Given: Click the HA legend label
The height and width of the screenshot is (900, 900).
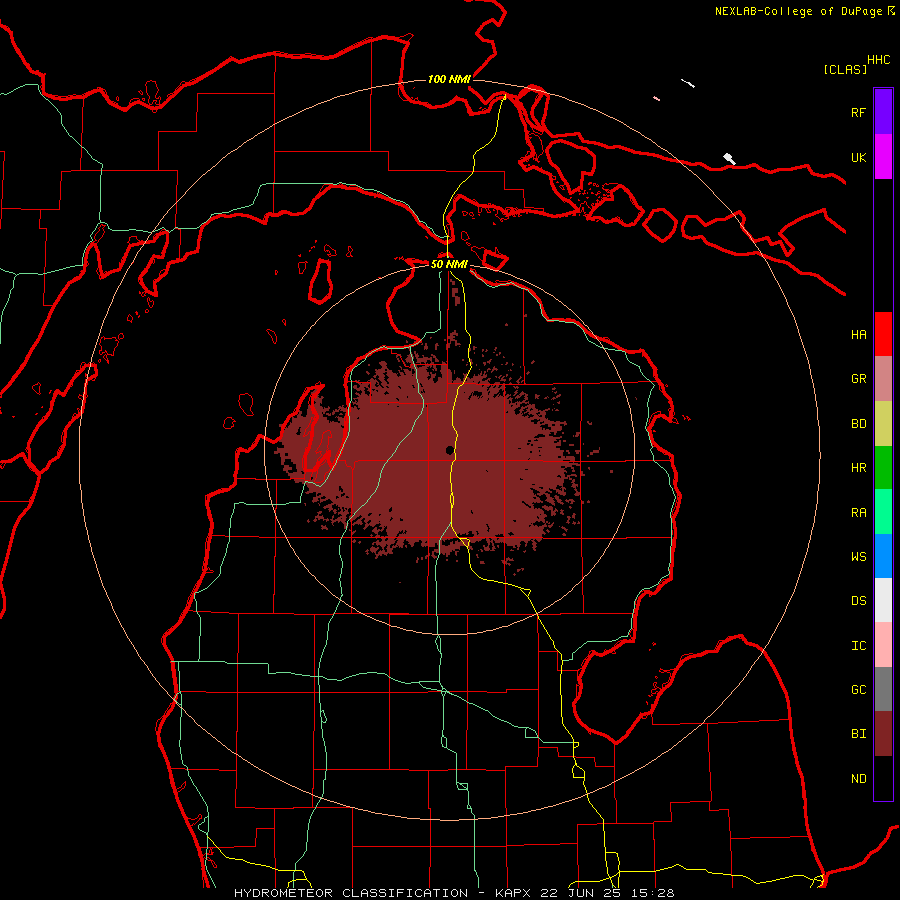Looking at the screenshot, I should (858, 334).
